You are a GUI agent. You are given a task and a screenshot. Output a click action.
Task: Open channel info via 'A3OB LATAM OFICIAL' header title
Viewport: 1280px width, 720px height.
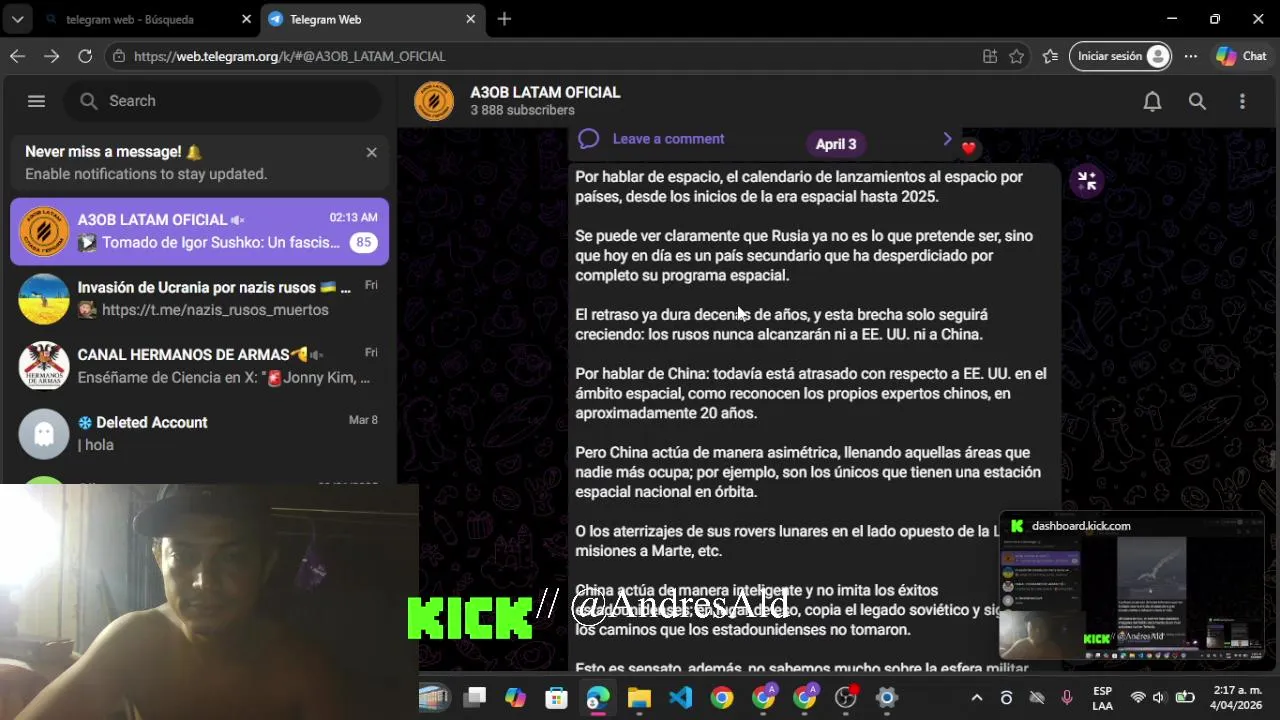[x=545, y=92]
